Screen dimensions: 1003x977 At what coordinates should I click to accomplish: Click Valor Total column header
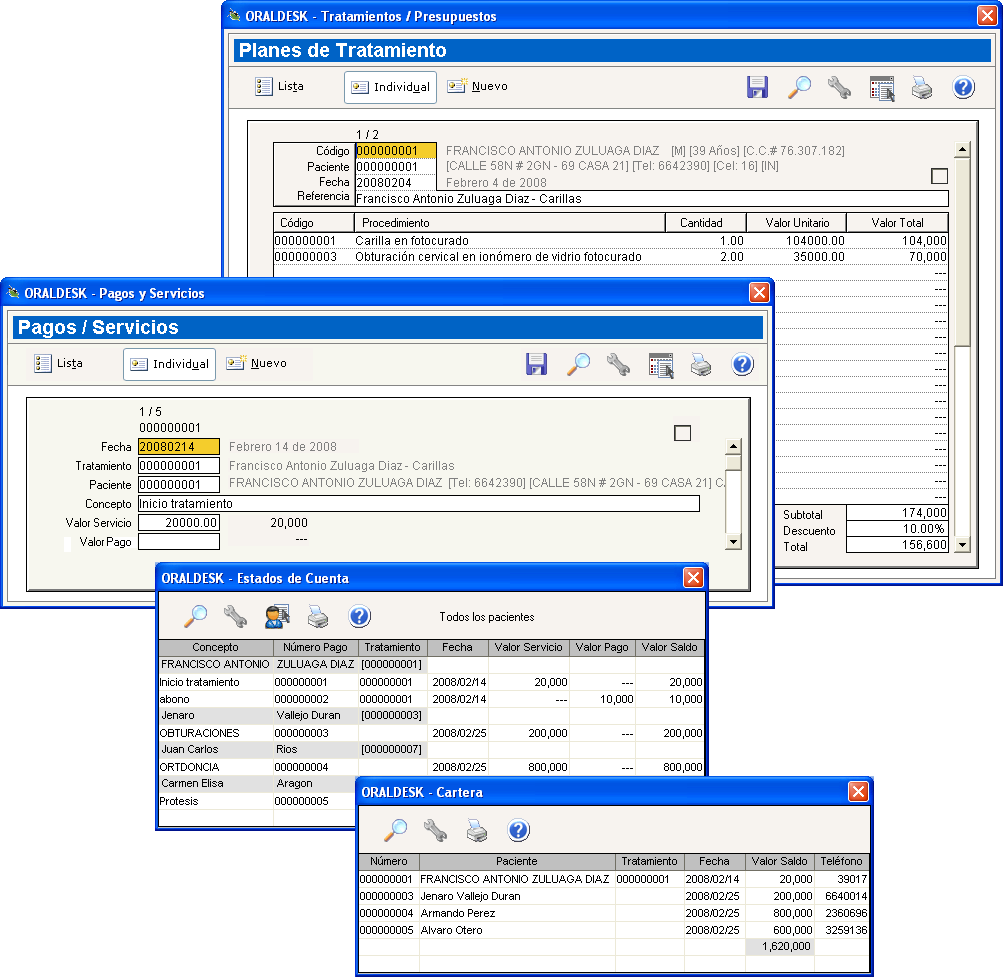pos(897,223)
